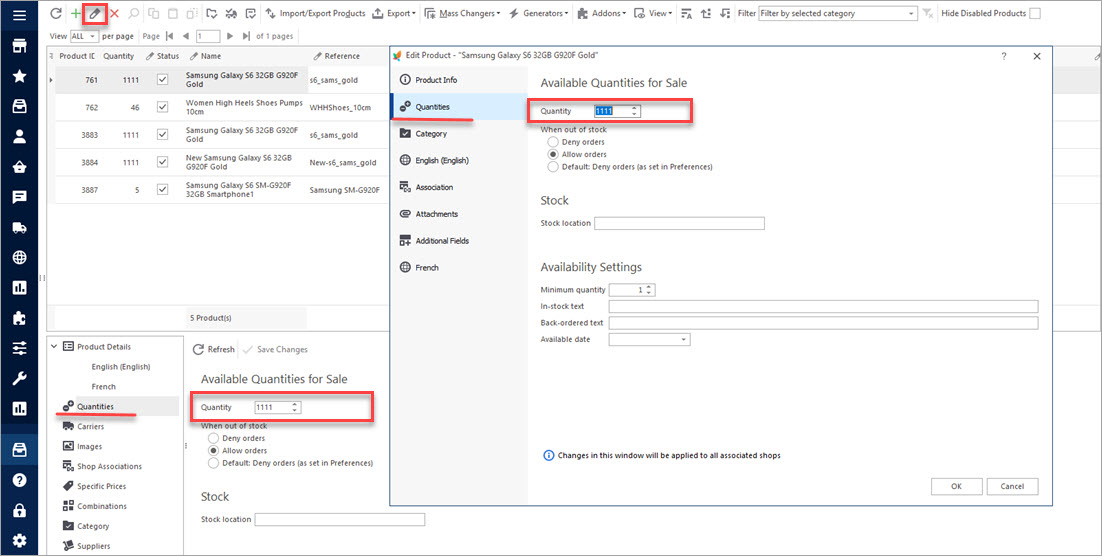Toggle Hide Disabled Products checkbox
The width and height of the screenshot is (1102, 556).
(x=1035, y=13)
